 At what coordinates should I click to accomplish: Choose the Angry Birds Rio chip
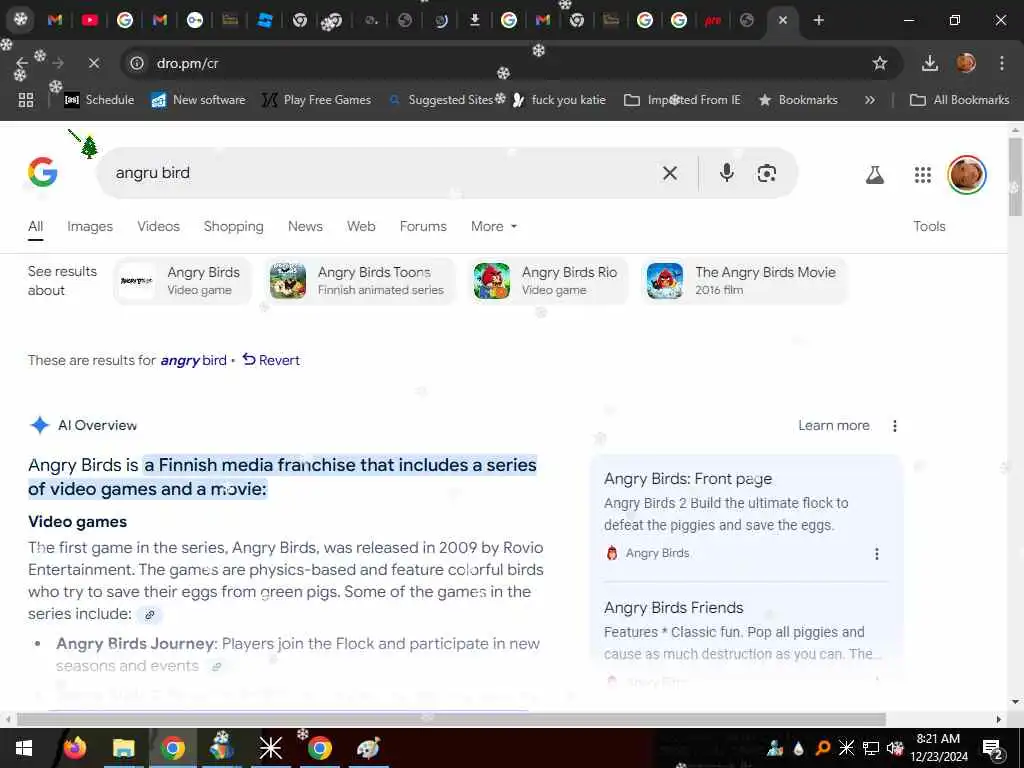coord(547,281)
